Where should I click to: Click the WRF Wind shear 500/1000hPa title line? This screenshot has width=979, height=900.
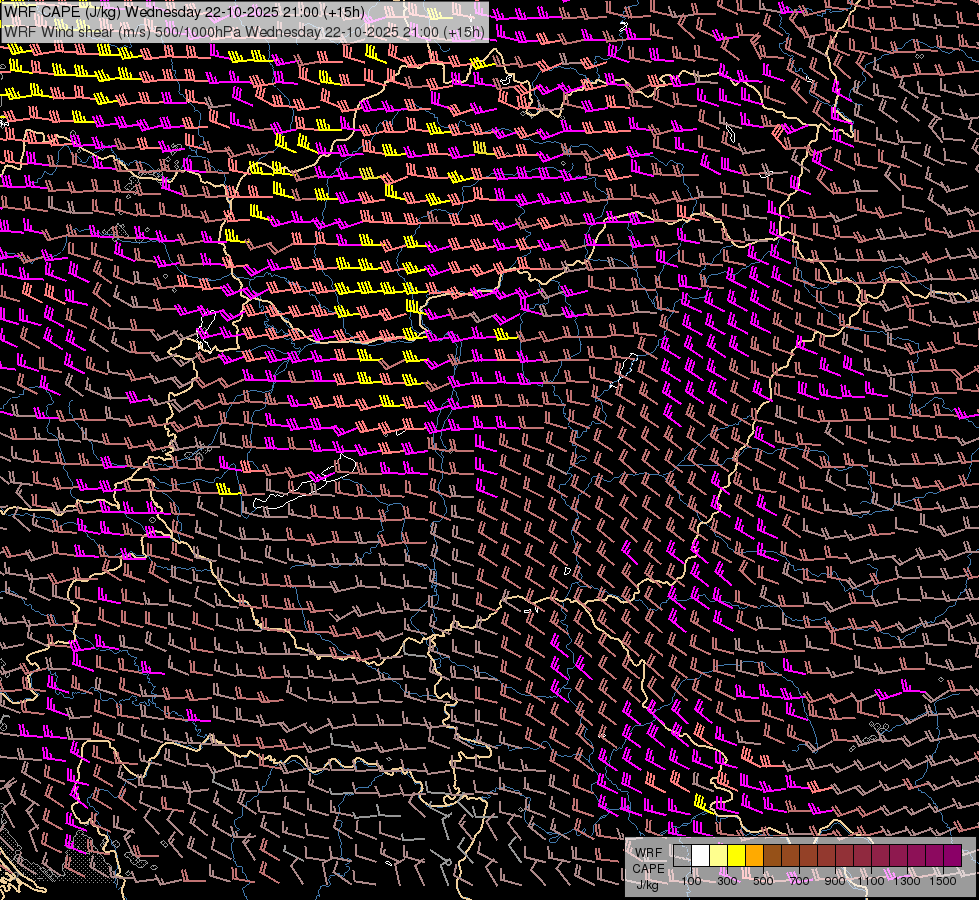244,32
